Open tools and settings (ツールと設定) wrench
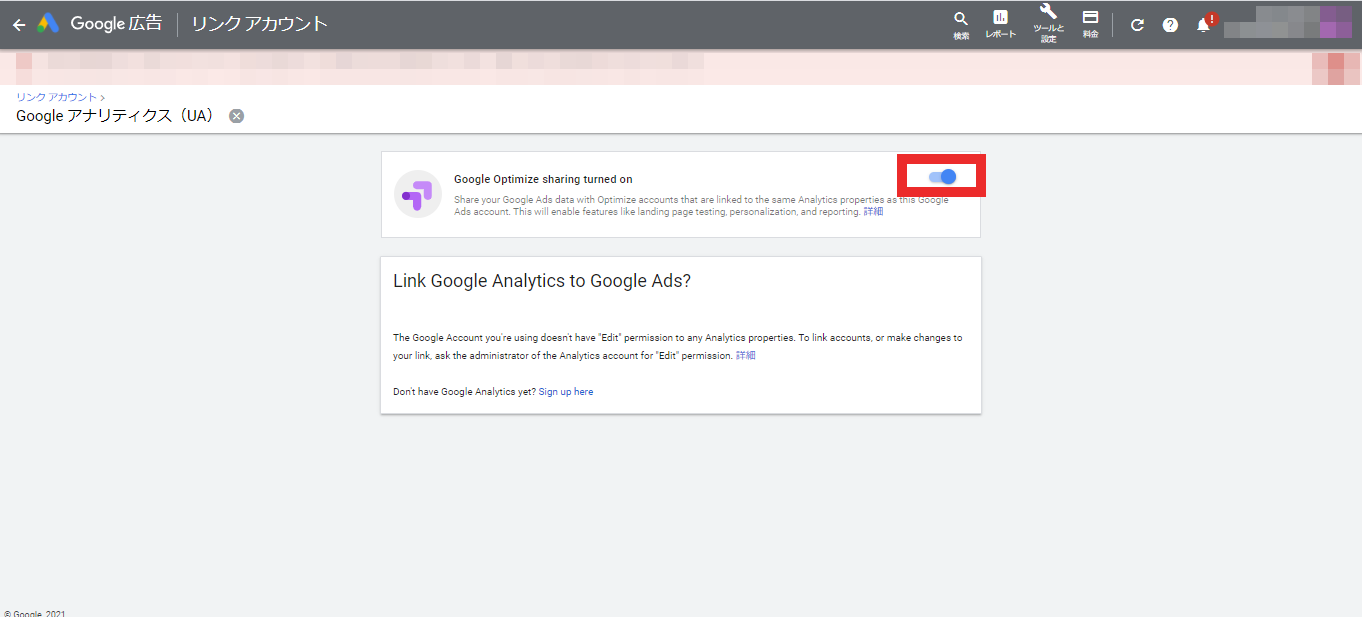 [1048, 25]
